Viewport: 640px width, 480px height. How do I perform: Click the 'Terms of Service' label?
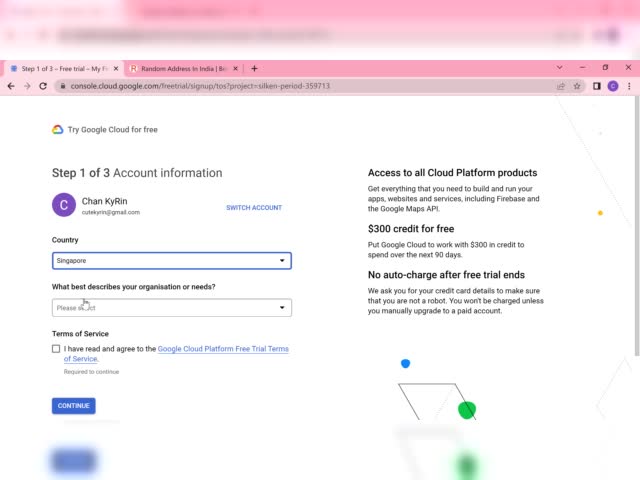click(x=80, y=333)
